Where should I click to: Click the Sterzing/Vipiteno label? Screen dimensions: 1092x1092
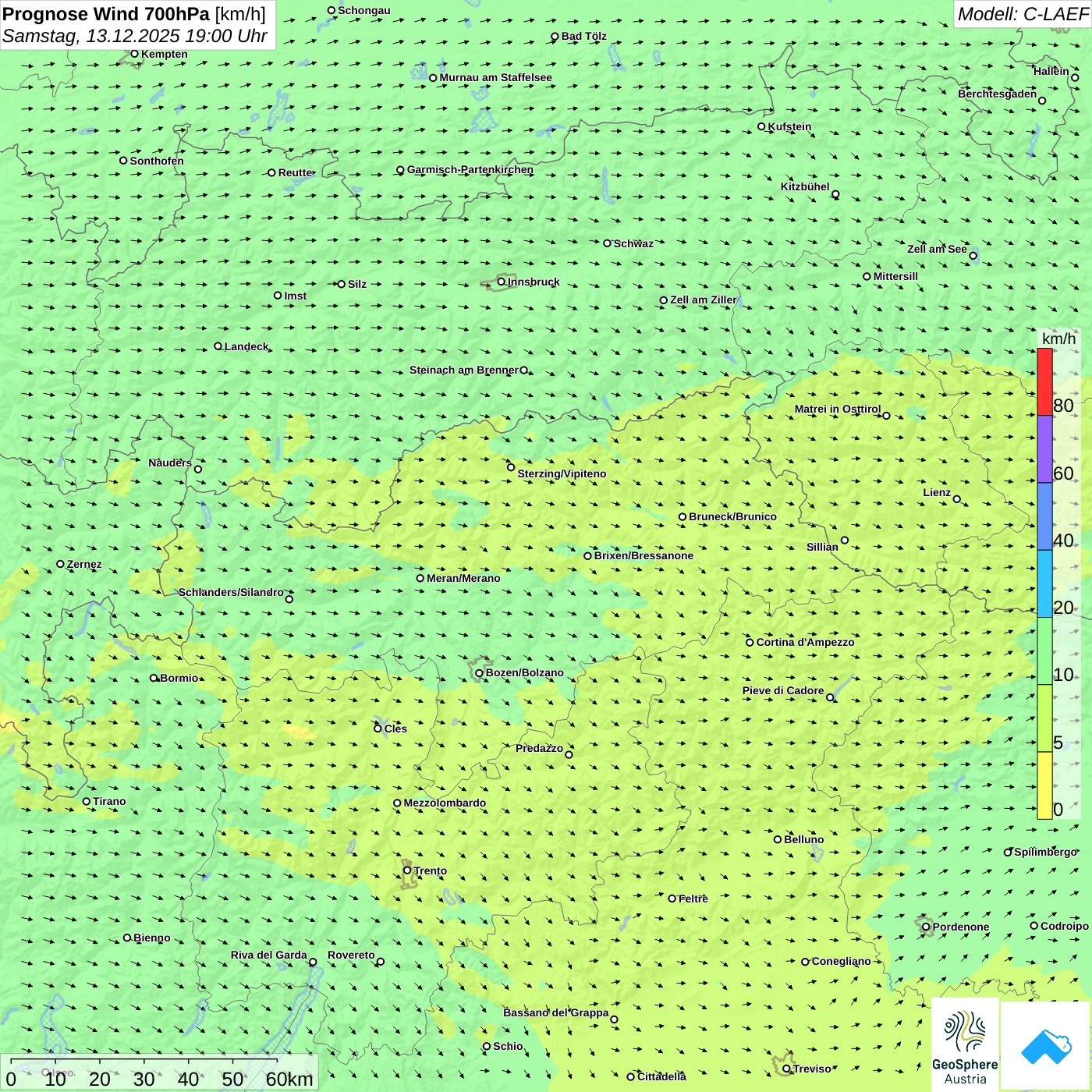(x=562, y=473)
